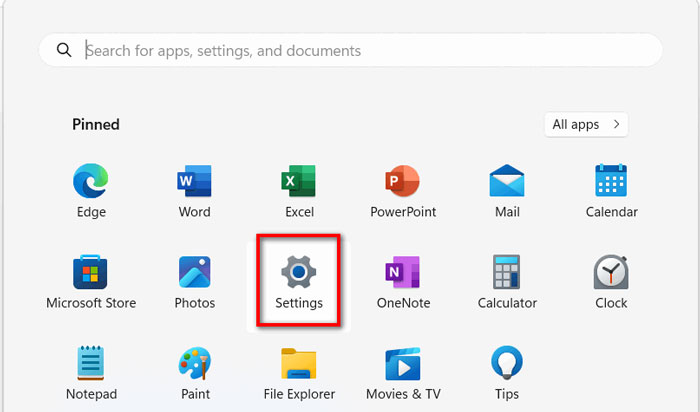Open the Photos app
700x412 pixels.
click(195, 272)
